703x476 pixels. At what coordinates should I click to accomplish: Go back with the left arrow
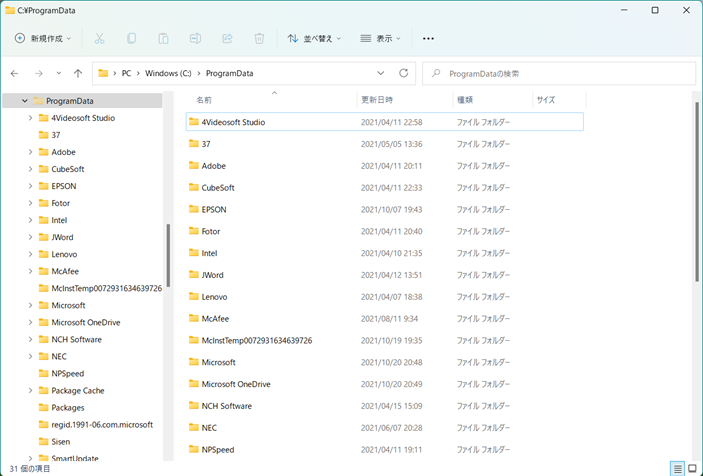pyautogui.click(x=15, y=74)
